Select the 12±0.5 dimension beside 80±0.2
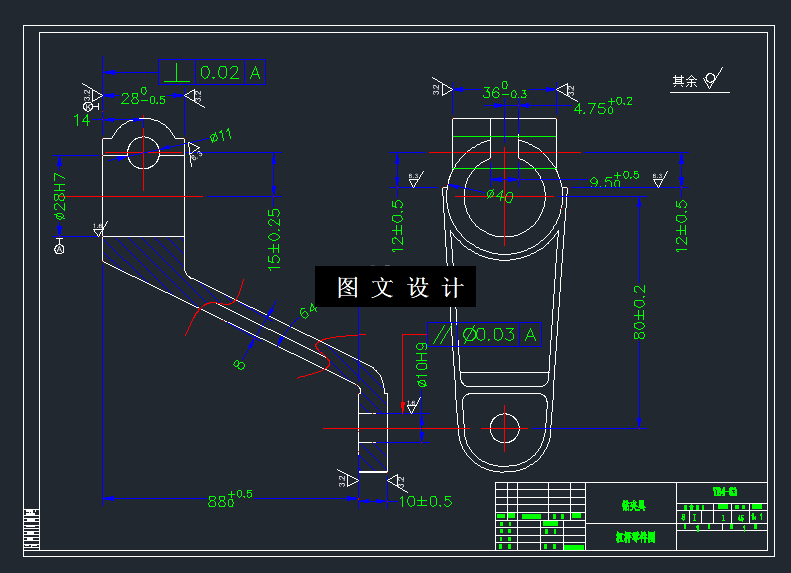 682,226
